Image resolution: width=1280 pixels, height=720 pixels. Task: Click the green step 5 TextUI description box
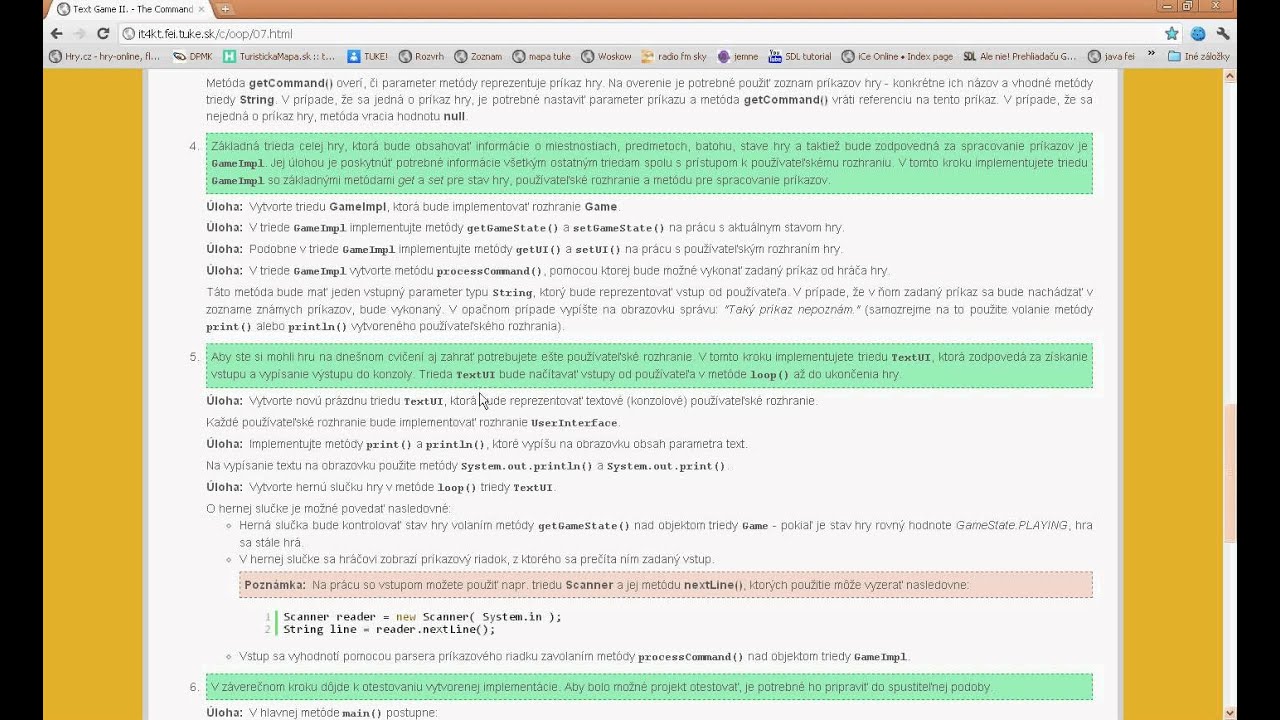click(649, 366)
